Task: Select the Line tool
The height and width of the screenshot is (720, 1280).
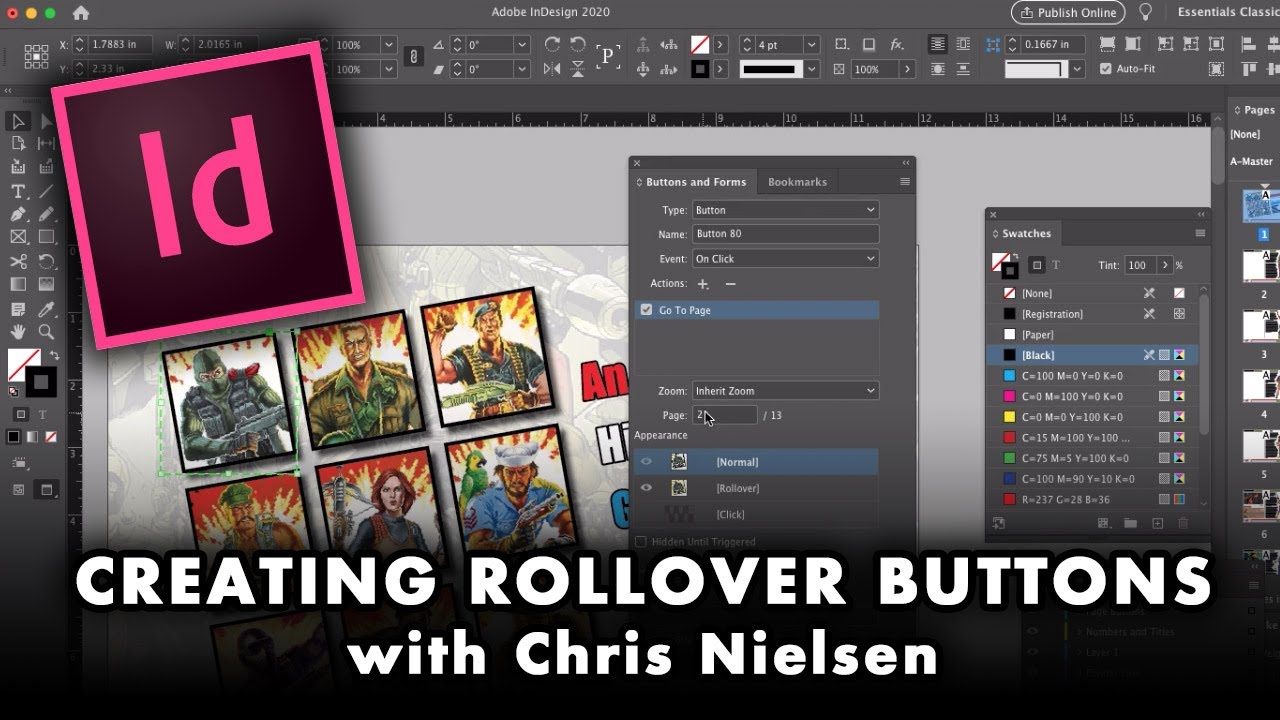Action: coord(46,191)
